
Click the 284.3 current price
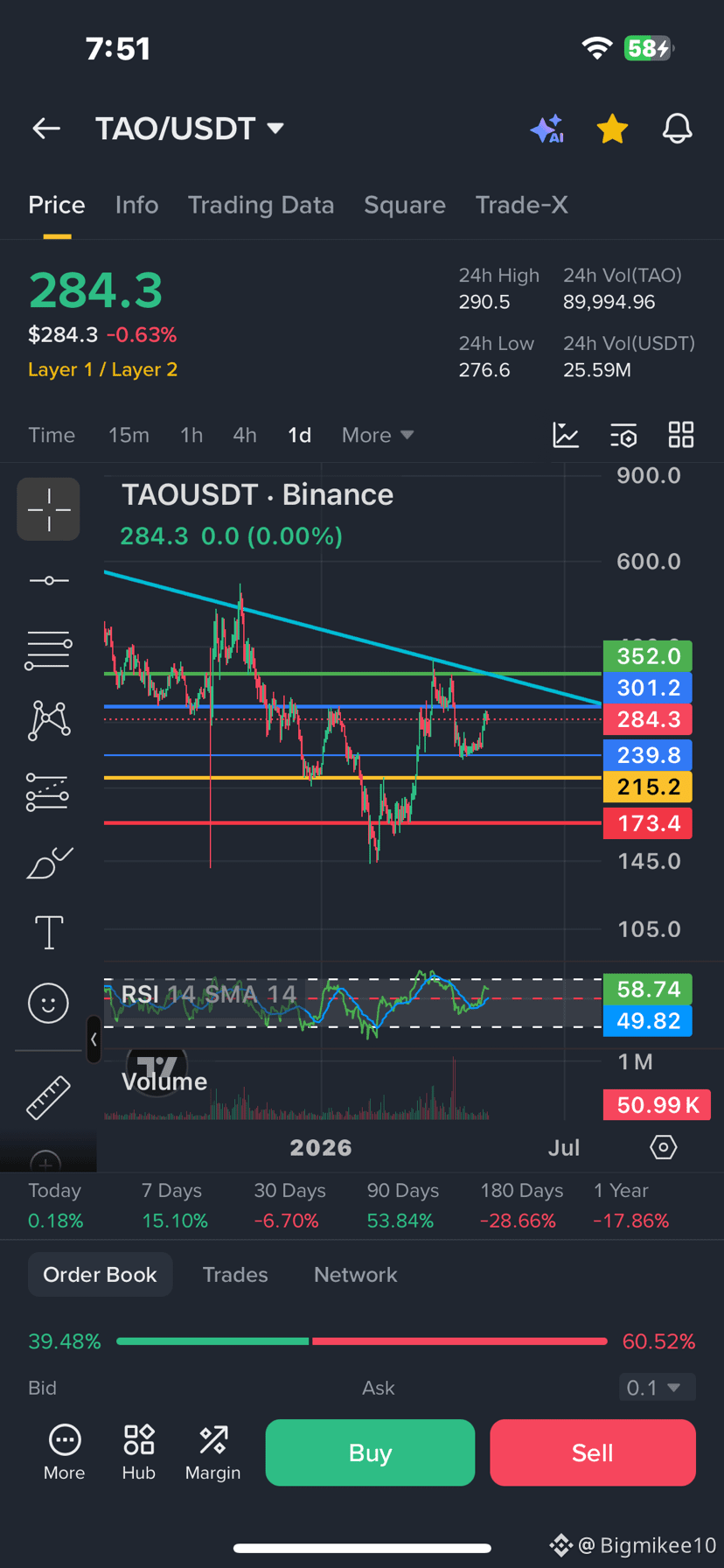point(96,290)
